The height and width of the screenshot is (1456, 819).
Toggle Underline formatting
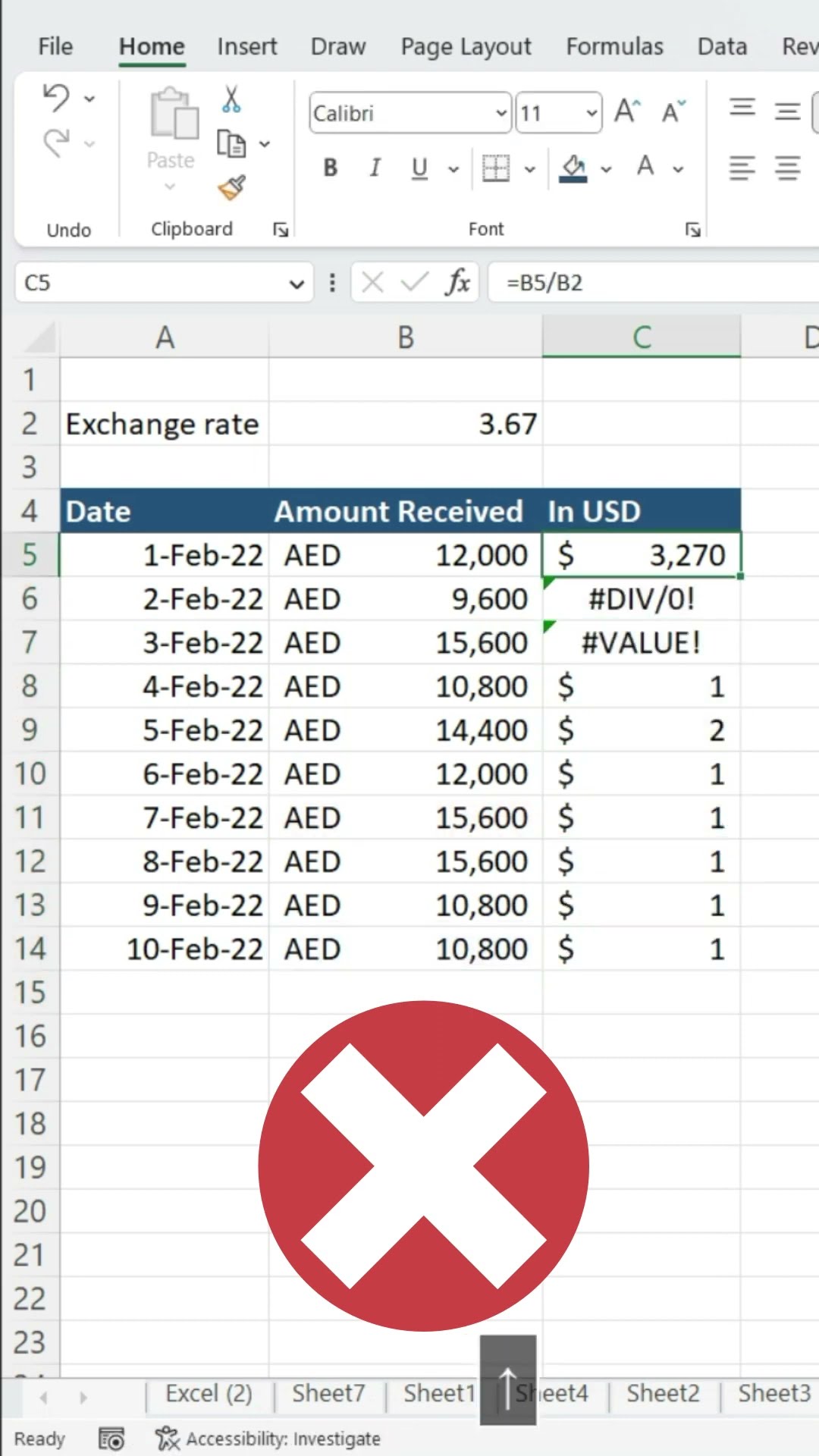pos(419,168)
